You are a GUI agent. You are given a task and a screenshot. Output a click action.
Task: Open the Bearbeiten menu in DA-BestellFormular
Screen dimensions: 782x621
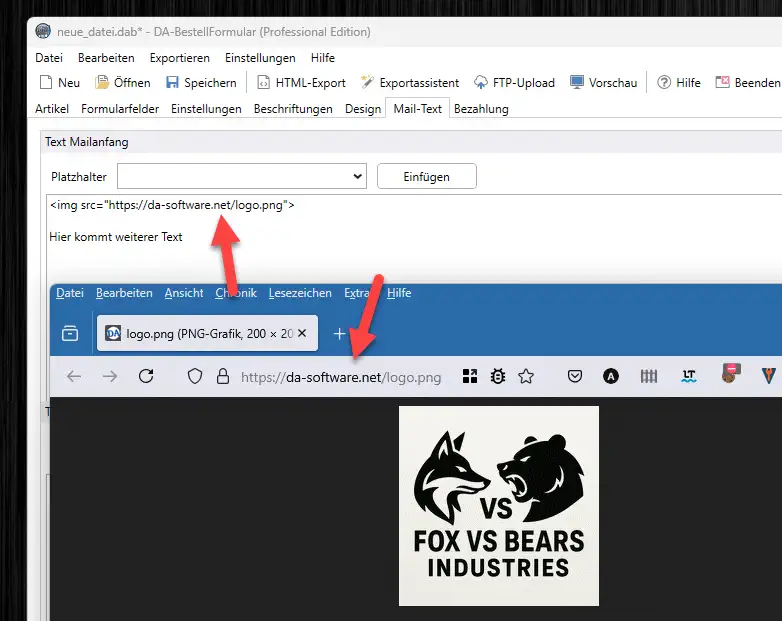(106, 58)
